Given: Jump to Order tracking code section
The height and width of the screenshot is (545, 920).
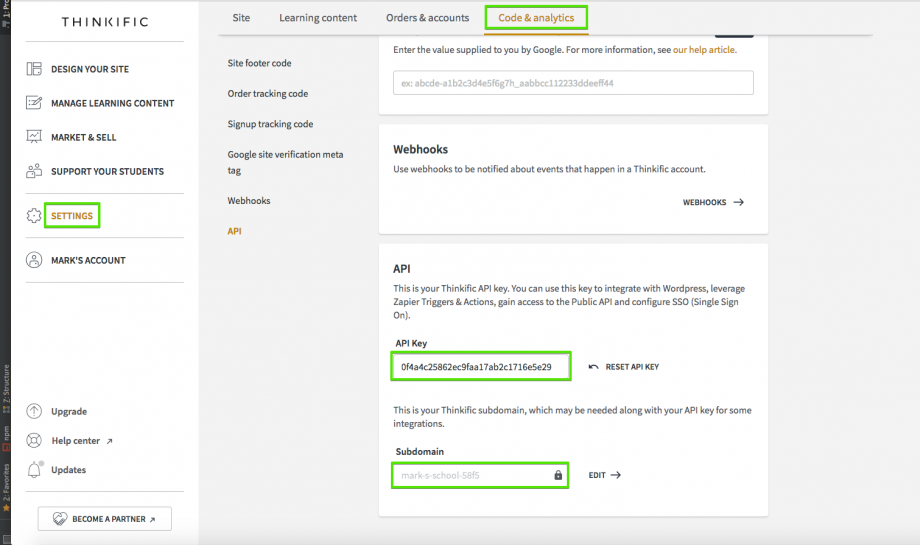Looking at the screenshot, I should tap(268, 93).
